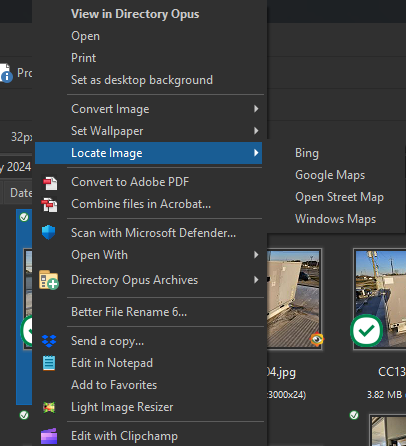406x446 pixels.
Task: Click the Acrobat combine files icon
Action: click(x=49, y=205)
